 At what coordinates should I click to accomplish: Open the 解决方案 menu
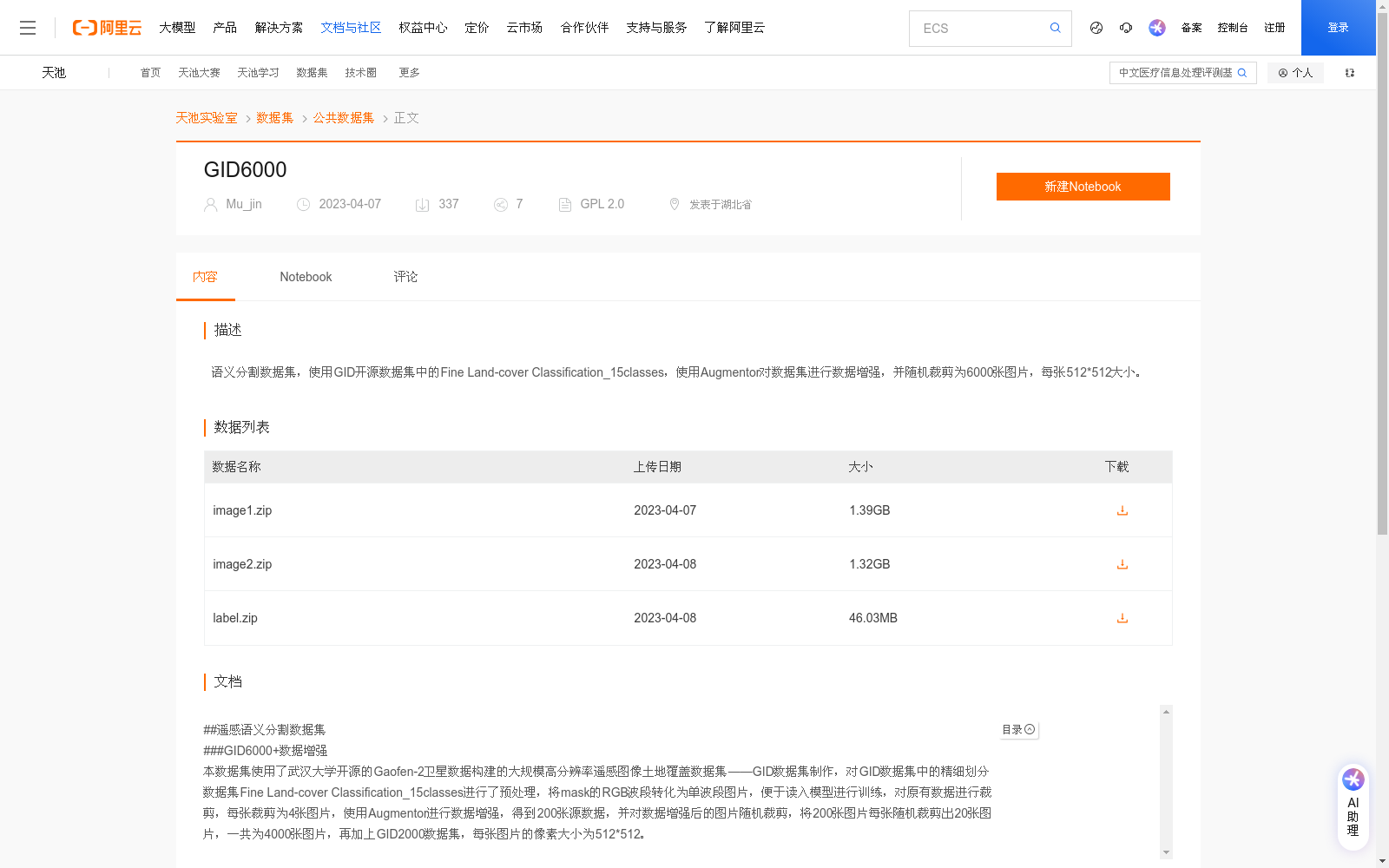(279, 28)
